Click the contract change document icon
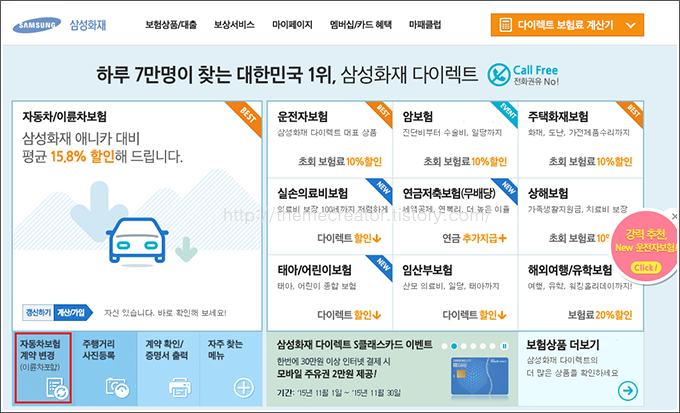 click(x=57, y=387)
